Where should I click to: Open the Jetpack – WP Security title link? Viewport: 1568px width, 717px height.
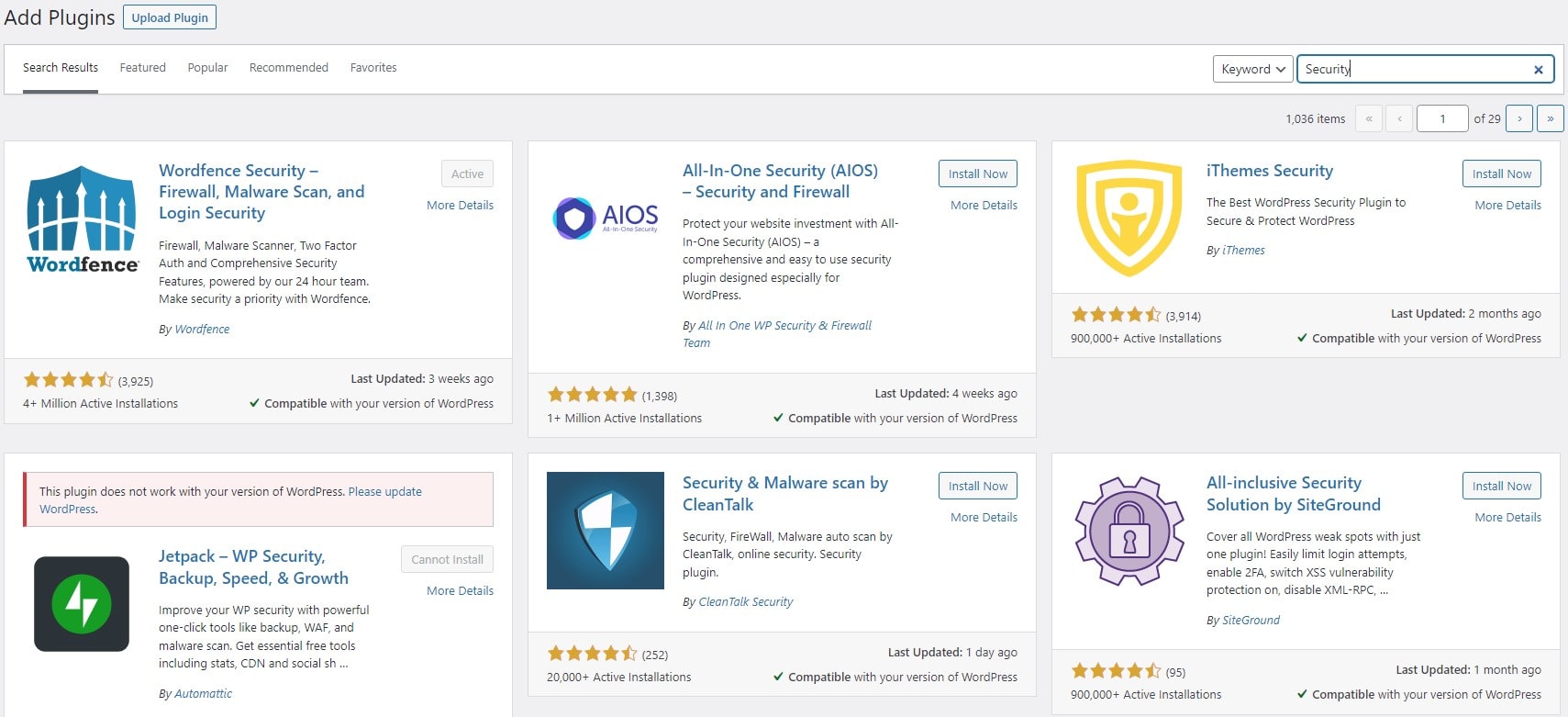[x=253, y=567]
